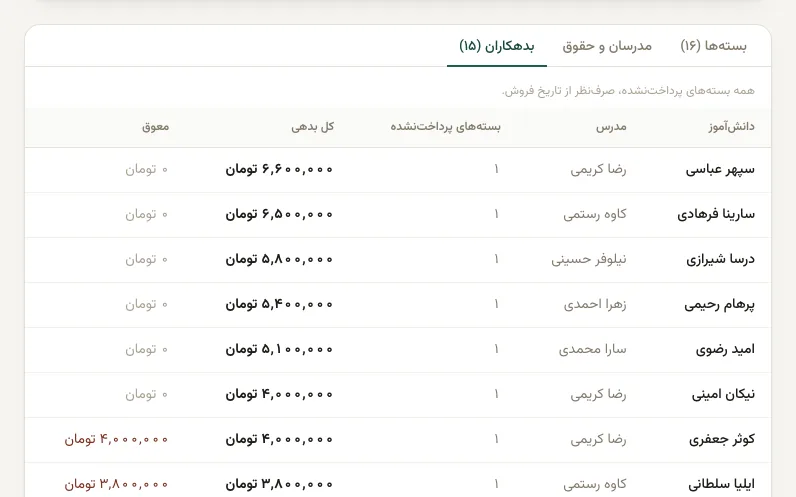
Task: Click total debt ۵,۱۰۰,۰۰۰ تومان
Action: pyautogui.click(x=279, y=350)
